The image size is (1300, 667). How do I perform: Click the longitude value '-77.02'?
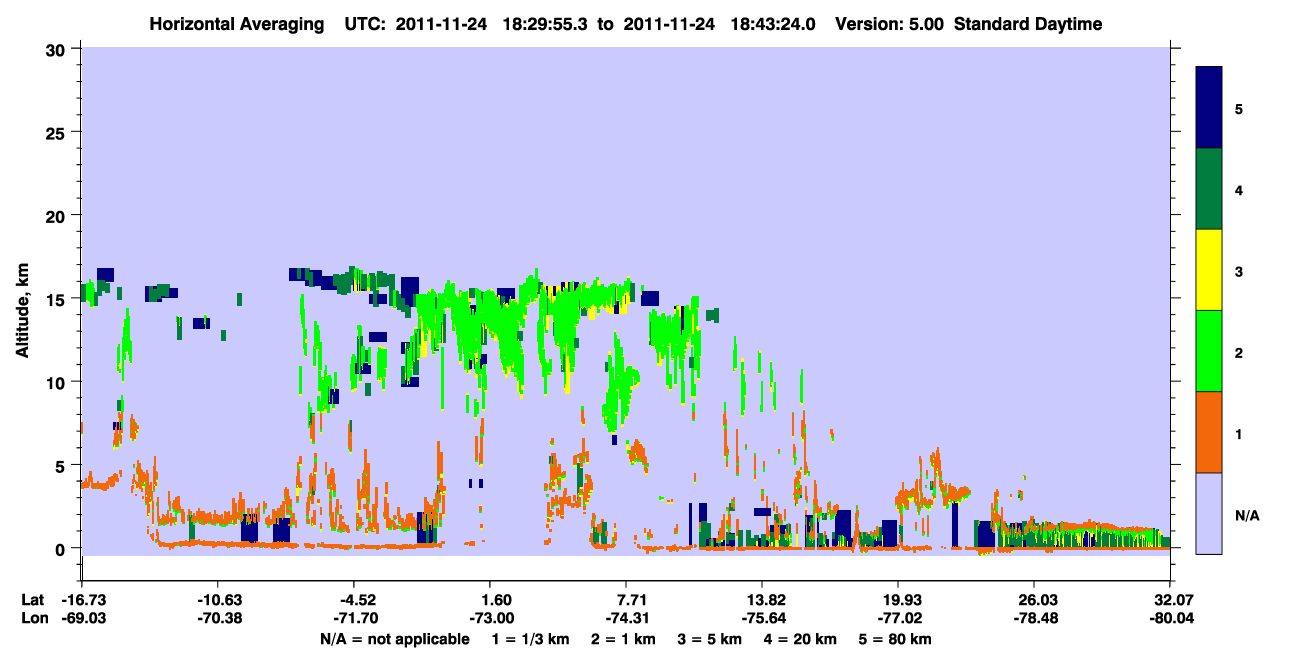coord(898,618)
